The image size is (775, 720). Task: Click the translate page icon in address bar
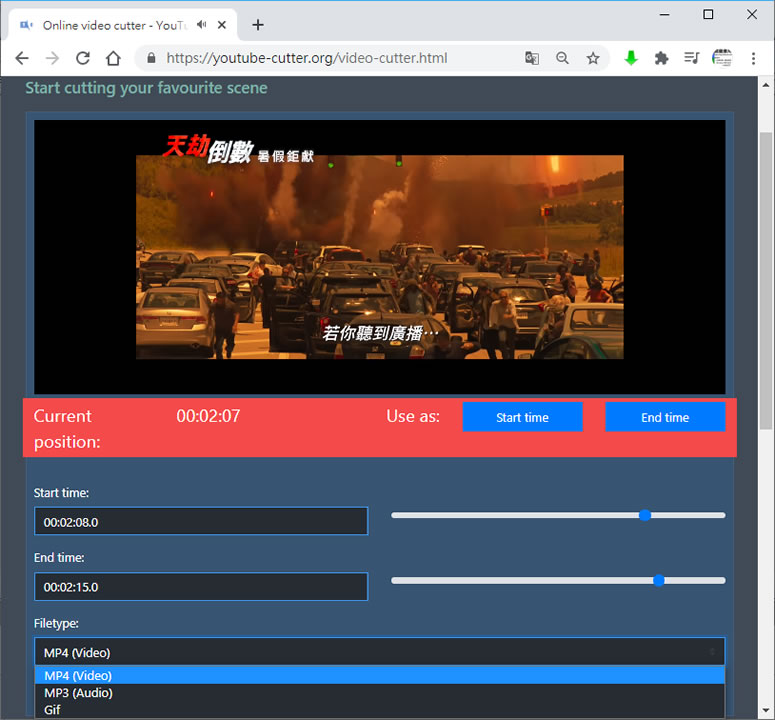click(532, 58)
